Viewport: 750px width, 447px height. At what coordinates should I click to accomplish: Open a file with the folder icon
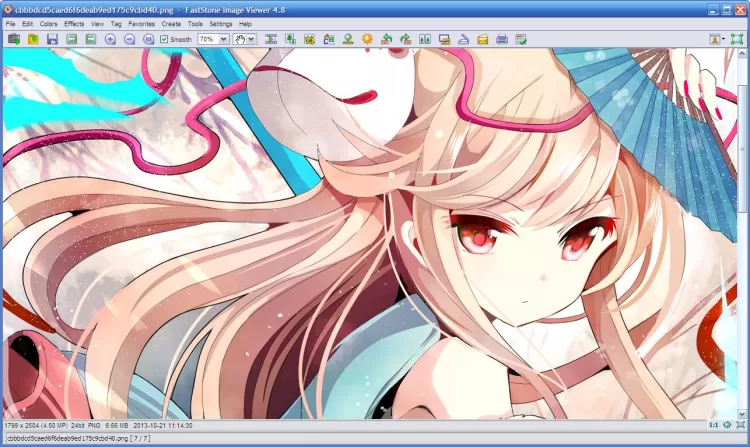click(33, 39)
